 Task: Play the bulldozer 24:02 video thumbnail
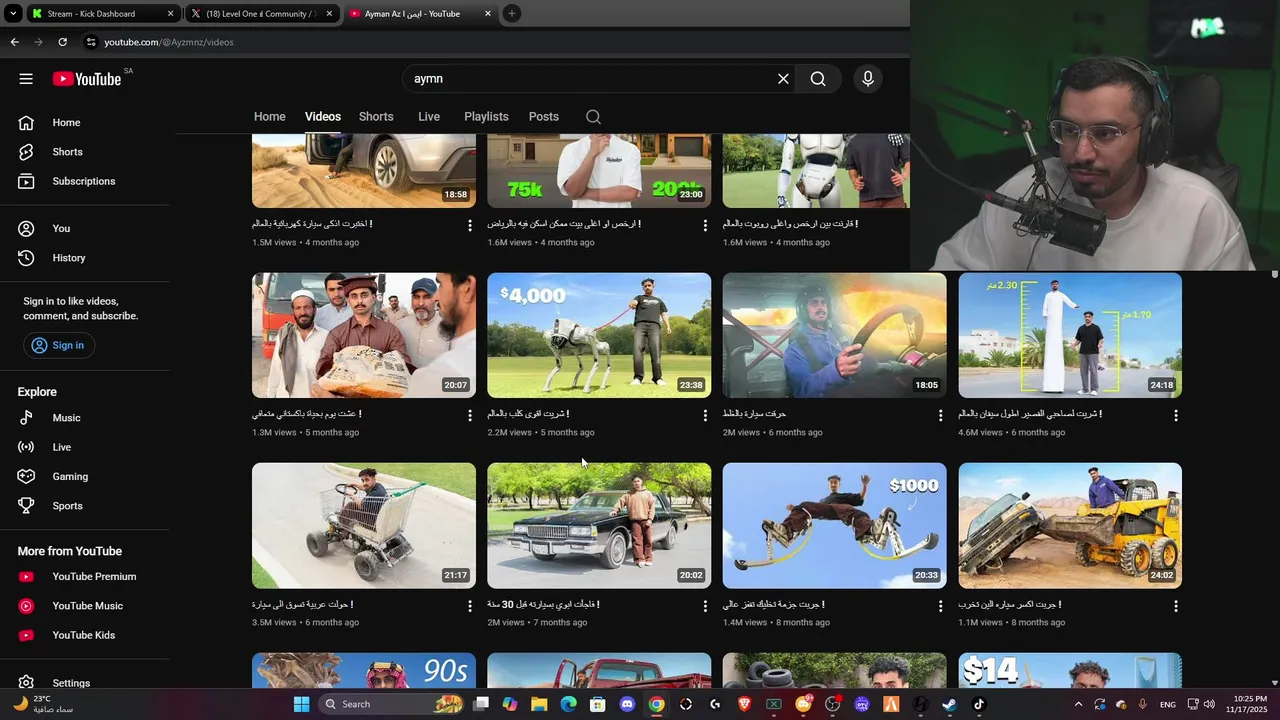coord(1070,525)
